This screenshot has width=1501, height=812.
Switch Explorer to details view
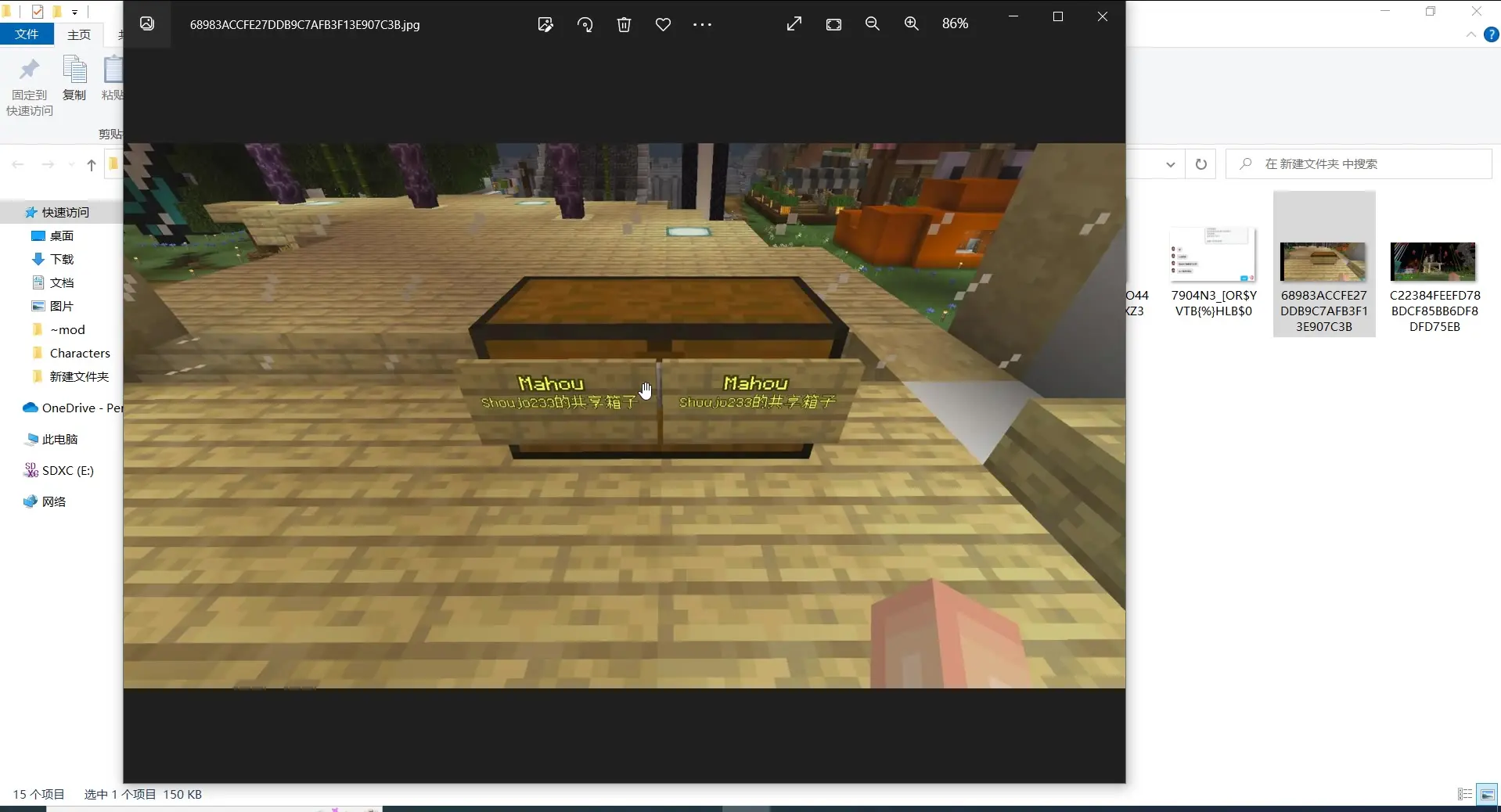[x=1465, y=794]
